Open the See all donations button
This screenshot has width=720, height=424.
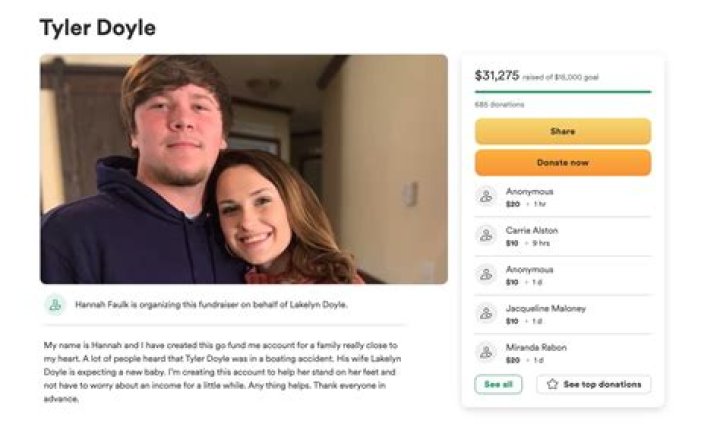click(x=498, y=384)
